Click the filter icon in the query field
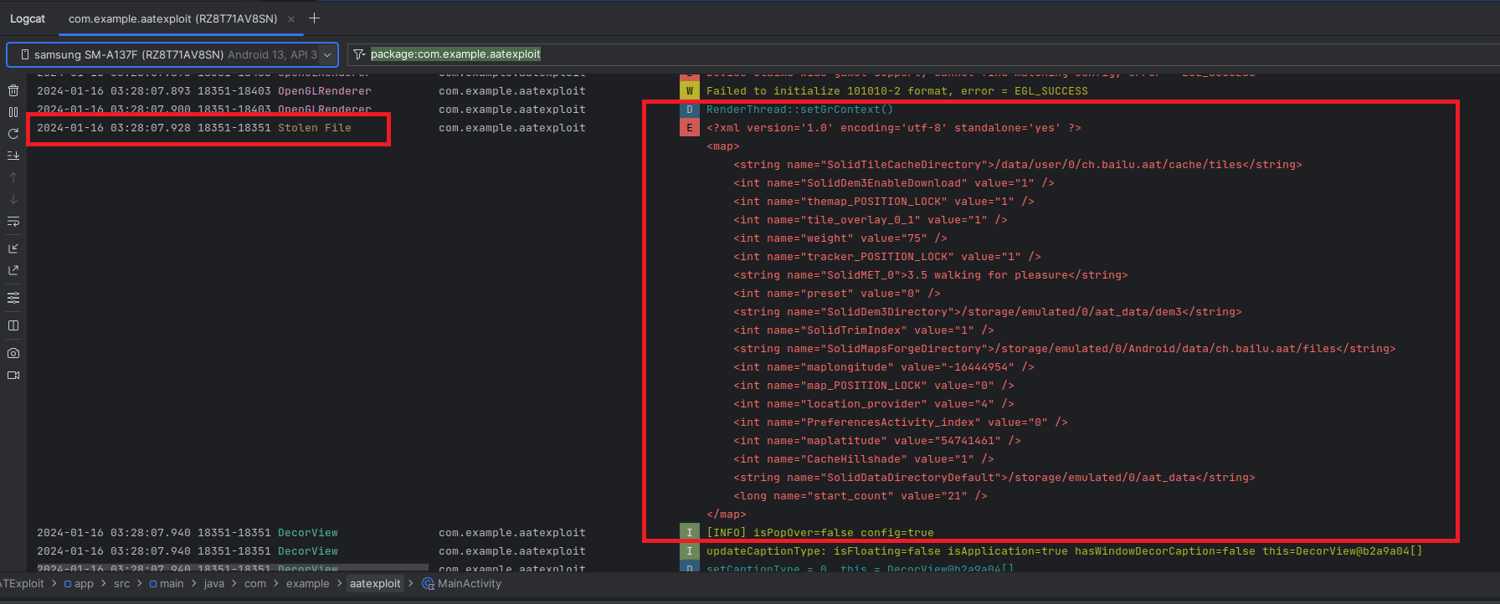The width and height of the screenshot is (1500, 604). coord(359,54)
